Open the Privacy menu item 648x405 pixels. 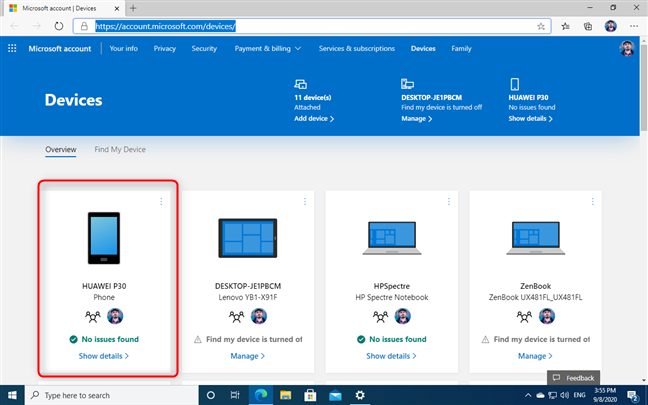point(164,48)
